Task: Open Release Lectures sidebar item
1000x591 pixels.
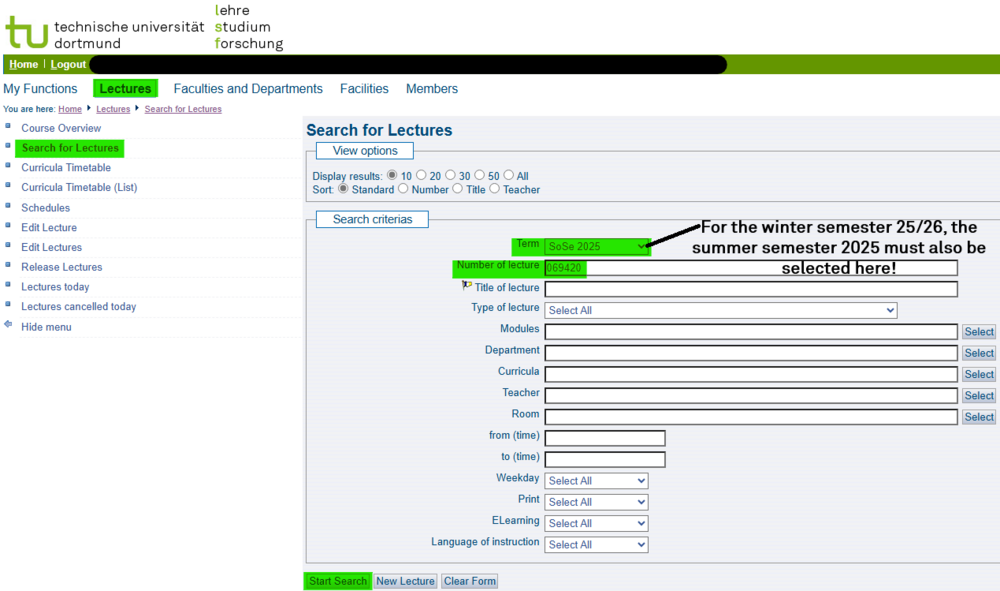Action: coord(62,267)
